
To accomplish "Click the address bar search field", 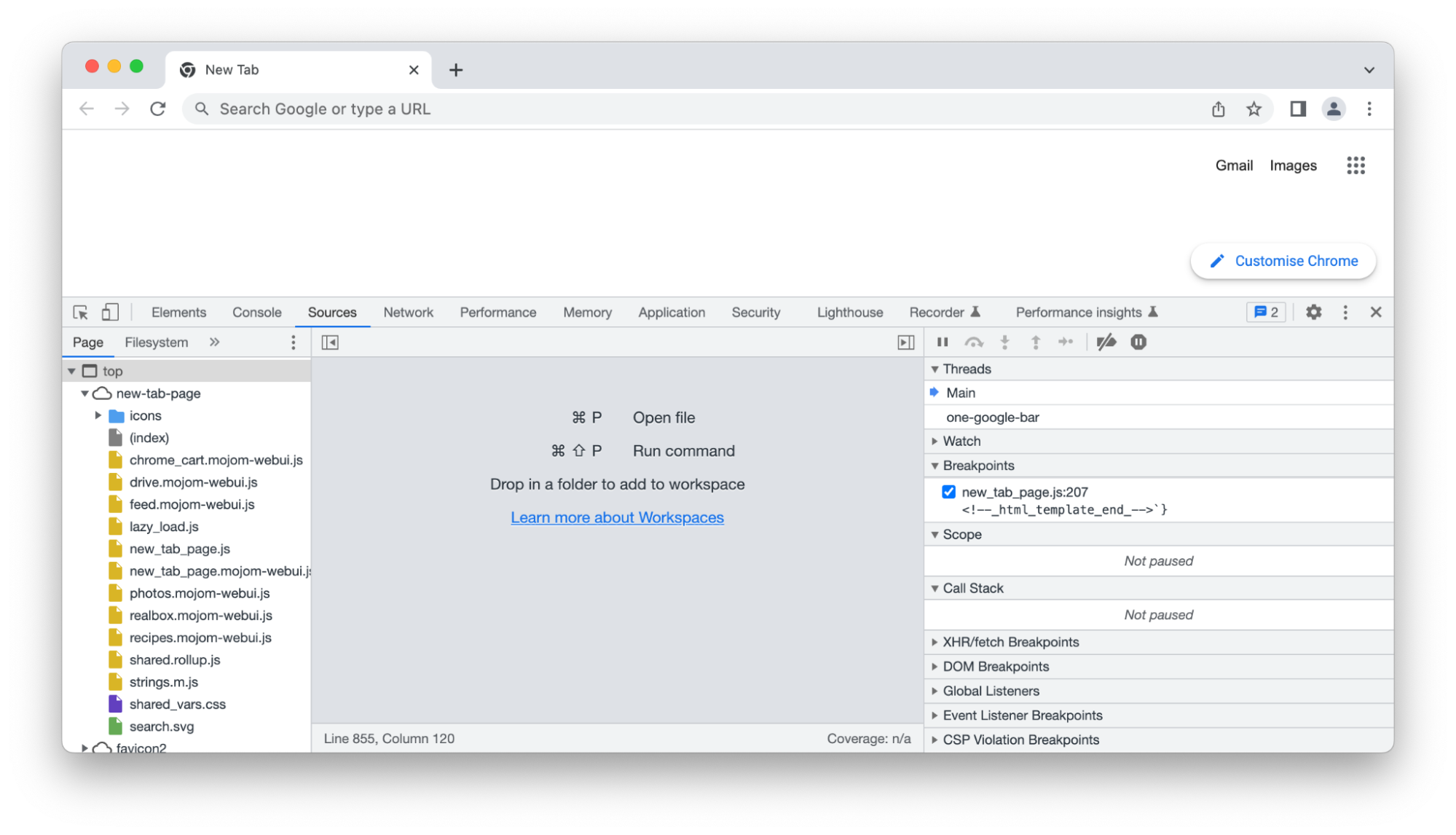I will point(656,109).
